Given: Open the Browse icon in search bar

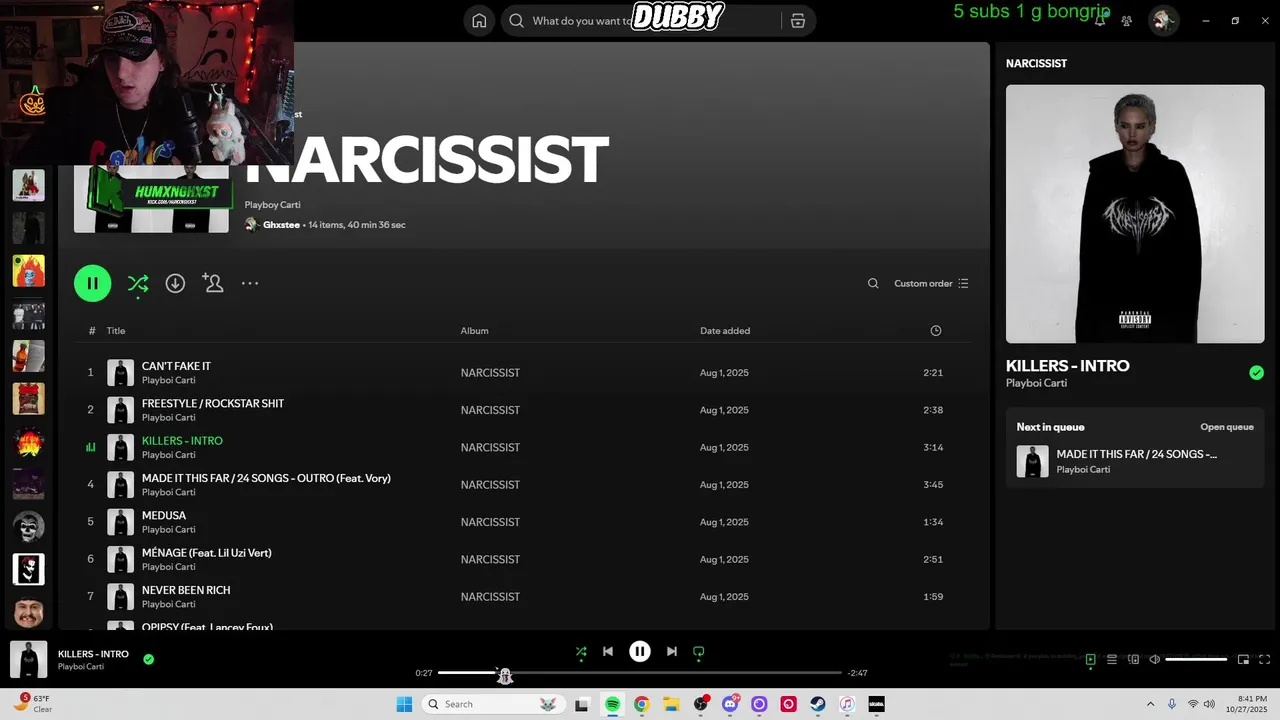Looking at the screenshot, I should point(798,20).
